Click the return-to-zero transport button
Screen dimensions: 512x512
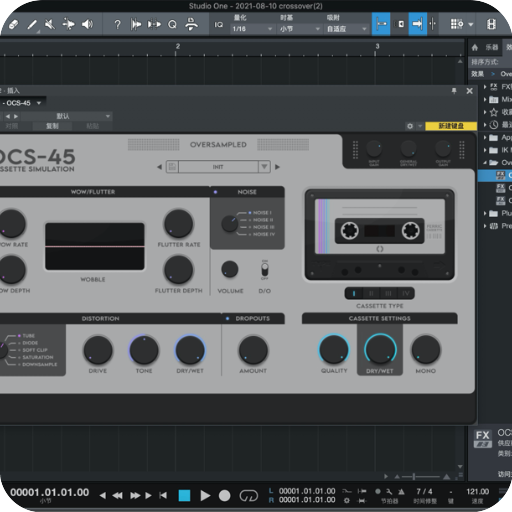click(x=163, y=496)
